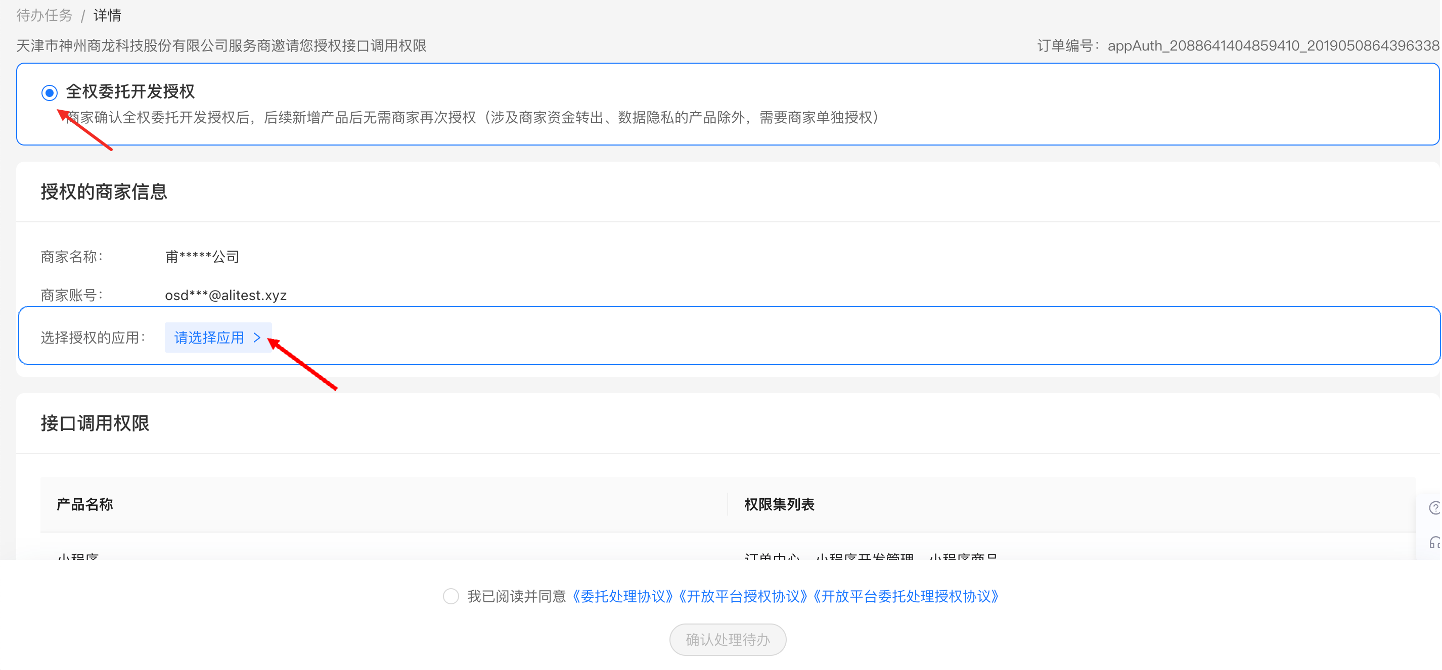Click the merchant account osd***@alitest.xyz
1442x670 pixels.
[x=226, y=295]
